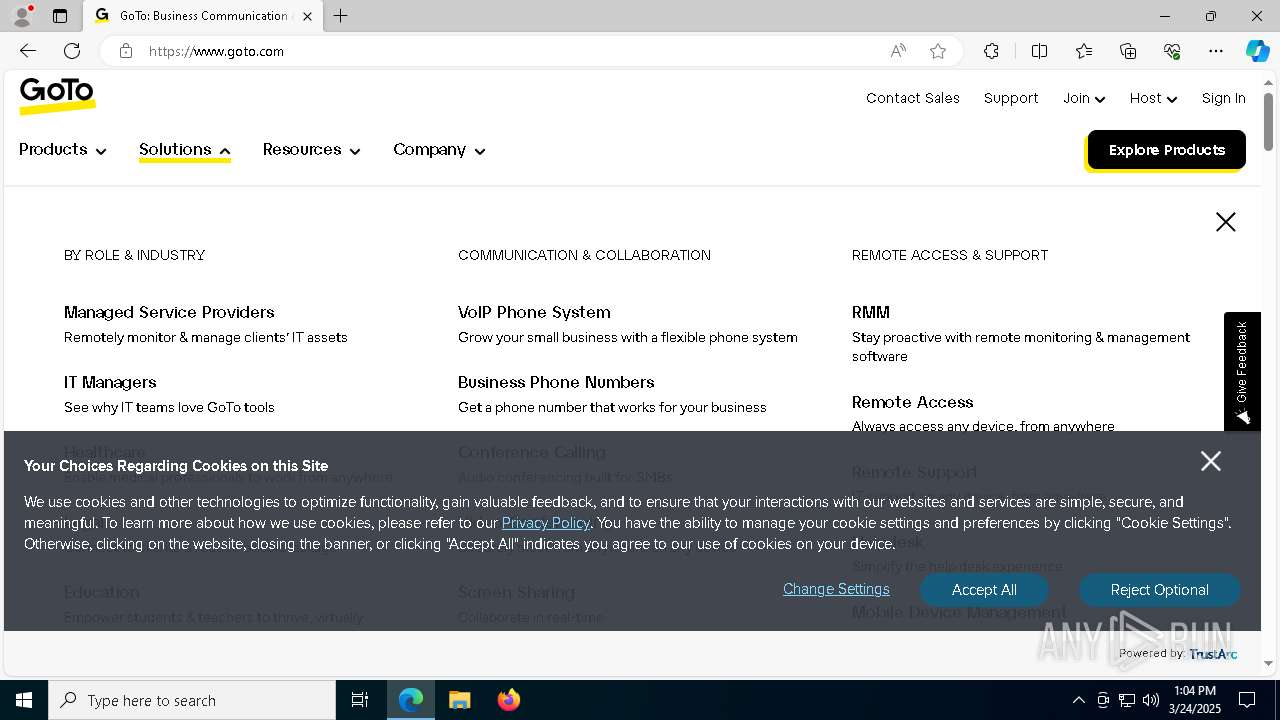Open the Privacy Policy link
This screenshot has width=1280, height=720.
tap(546, 523)
